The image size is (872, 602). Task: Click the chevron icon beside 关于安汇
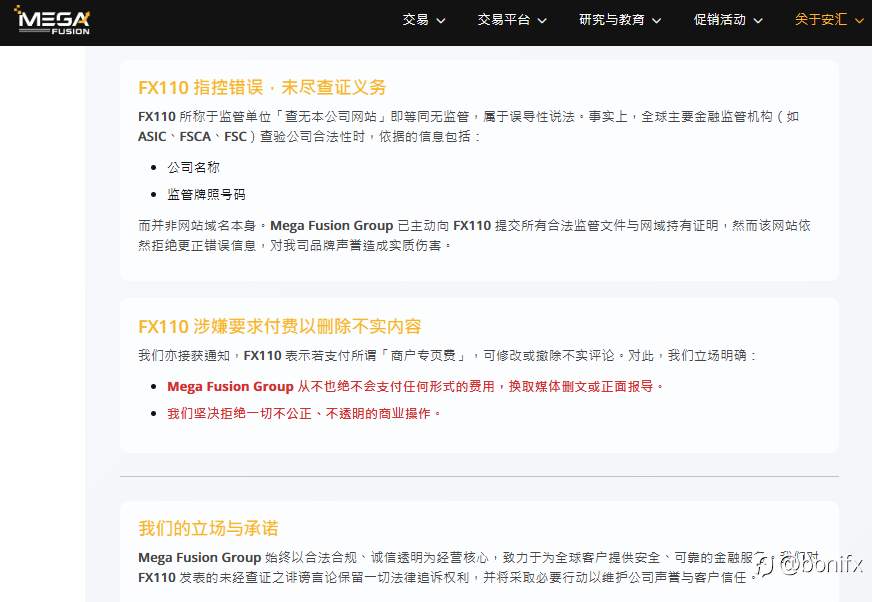tap(860, 20)
